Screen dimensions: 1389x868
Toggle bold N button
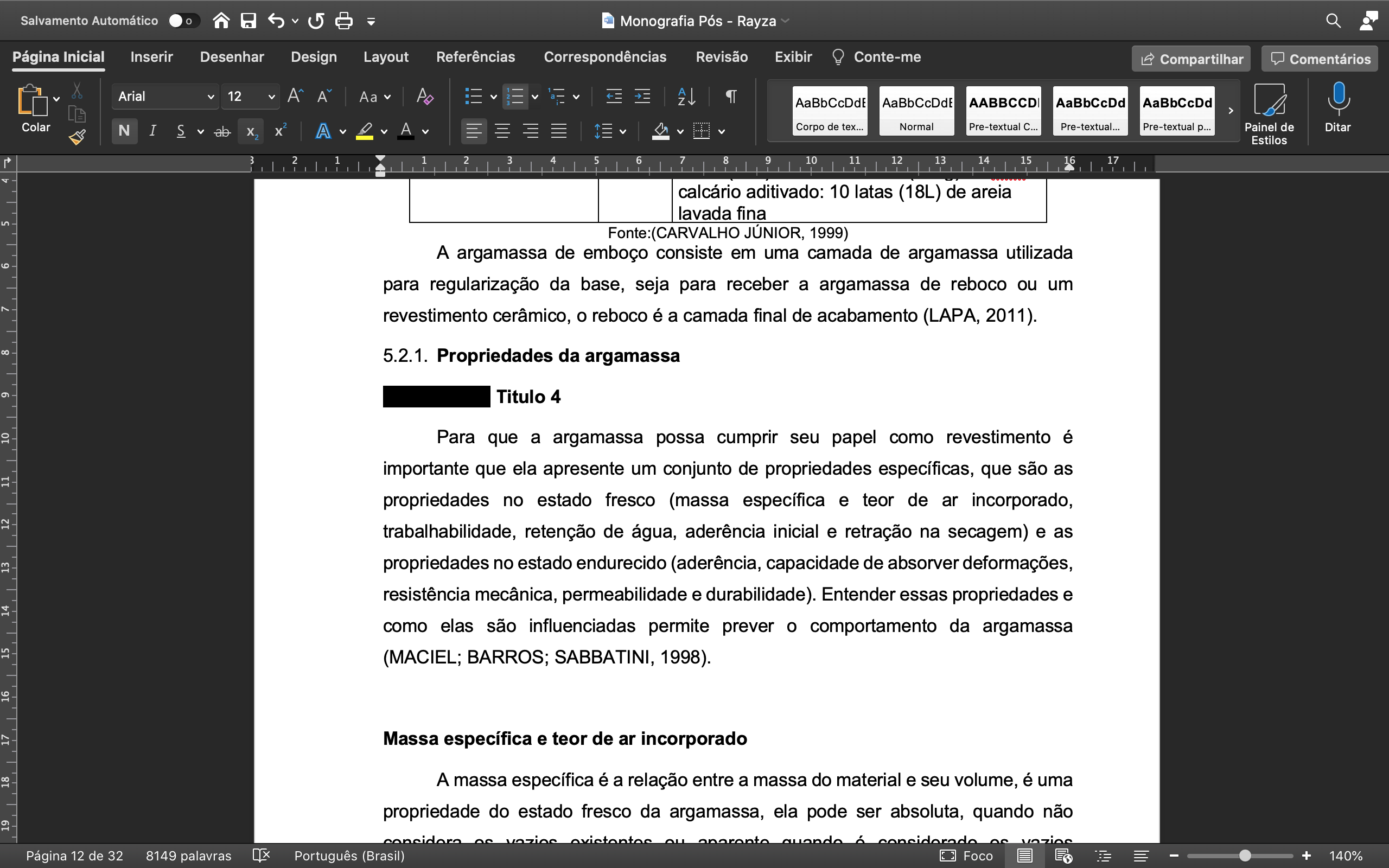pyautogui.click(x=124, y=131)
